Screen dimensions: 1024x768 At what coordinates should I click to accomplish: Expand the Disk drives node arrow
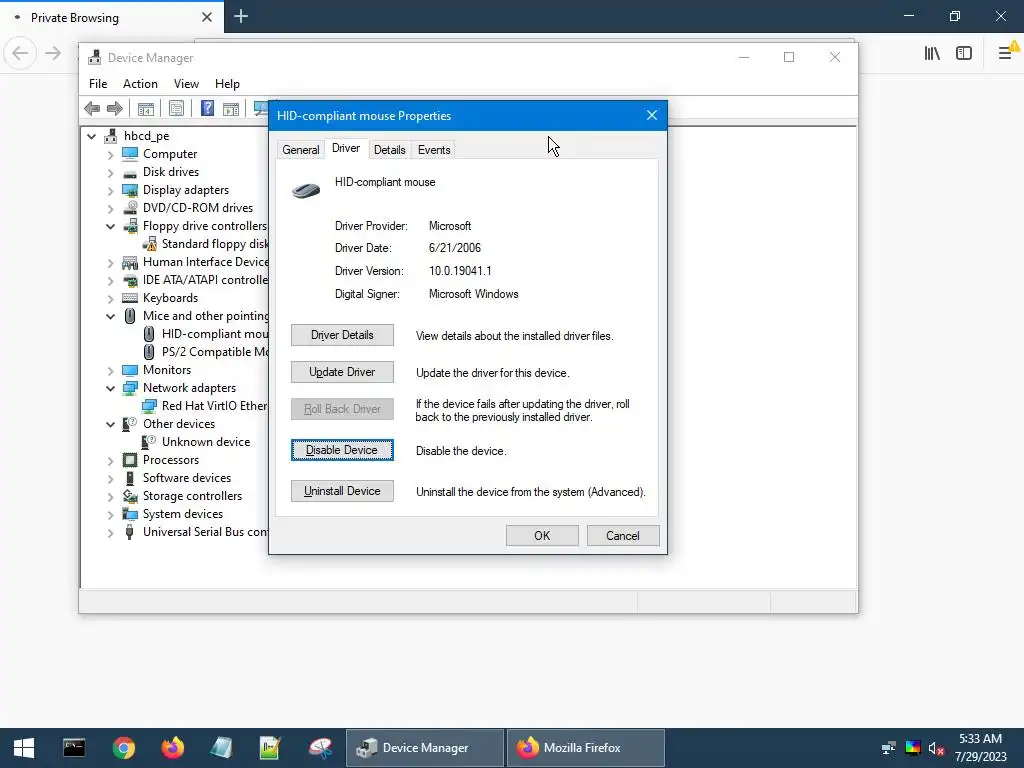[x=110, y=172]
